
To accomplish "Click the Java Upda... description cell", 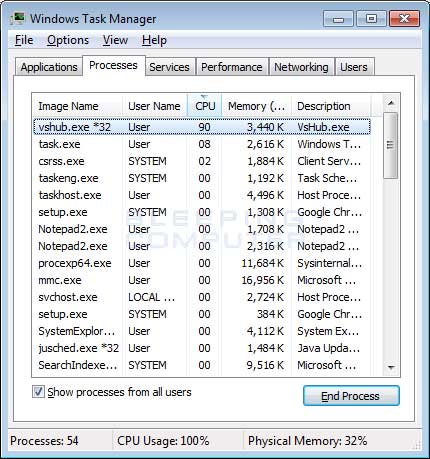I will (328, 348).
